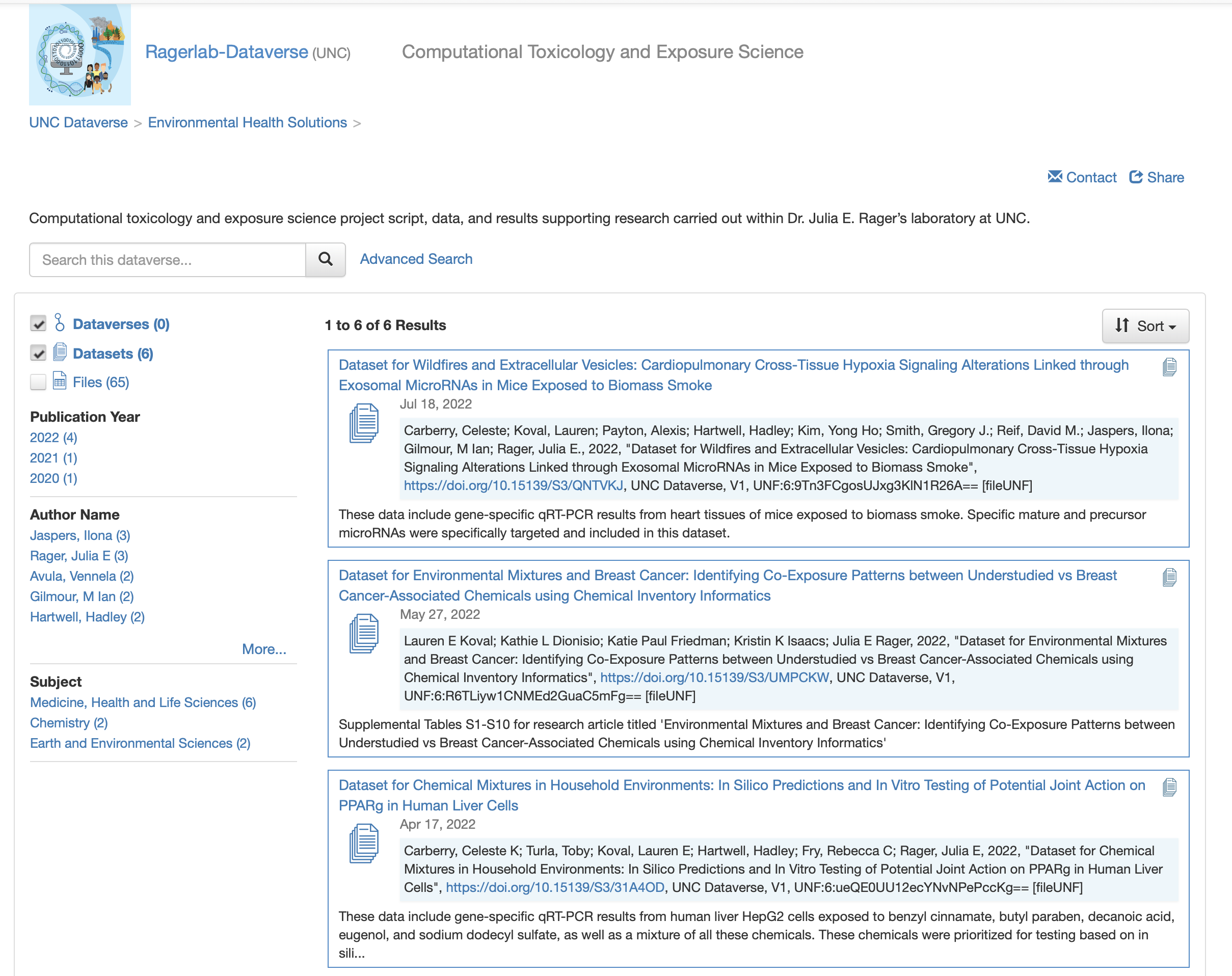Click the dataset icon beside Breast Cancer result

364,633
